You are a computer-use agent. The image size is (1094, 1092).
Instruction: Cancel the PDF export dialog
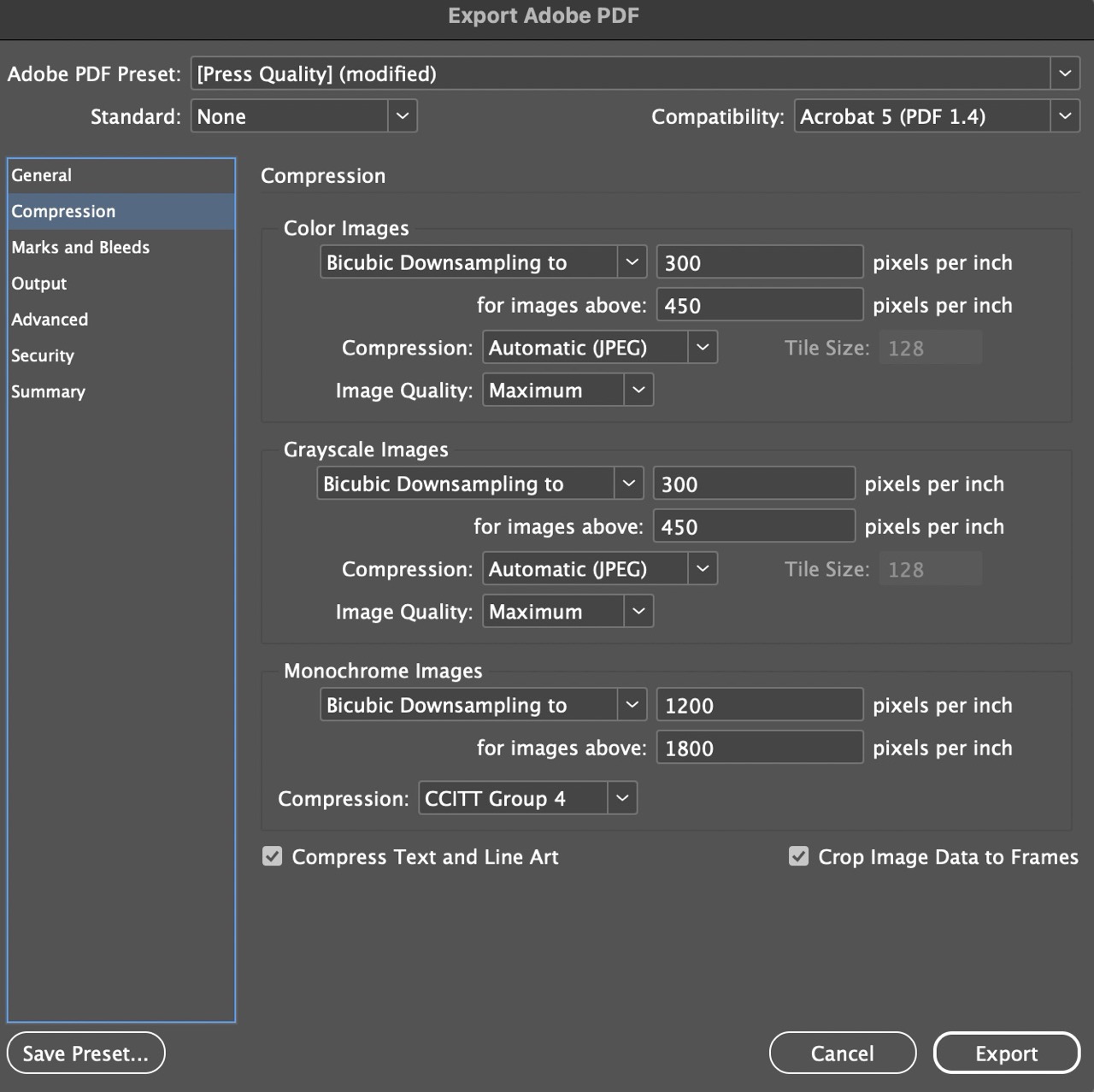pos(843,1054)
